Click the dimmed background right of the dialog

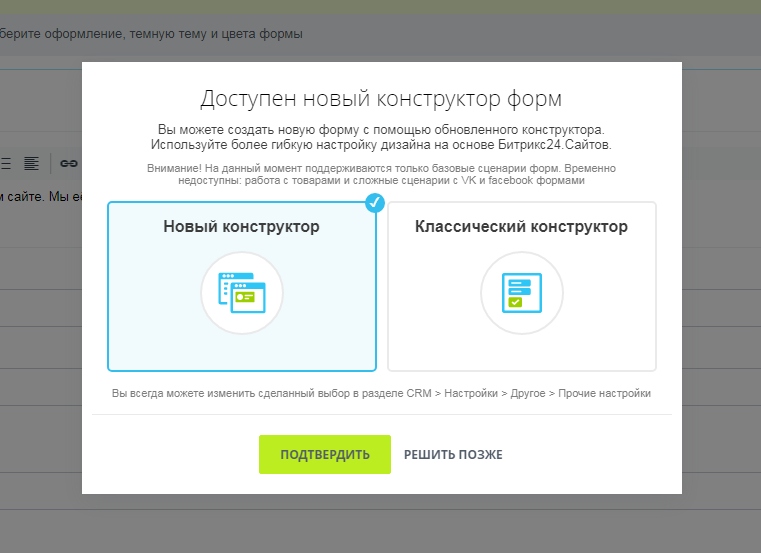coord(720,300)
